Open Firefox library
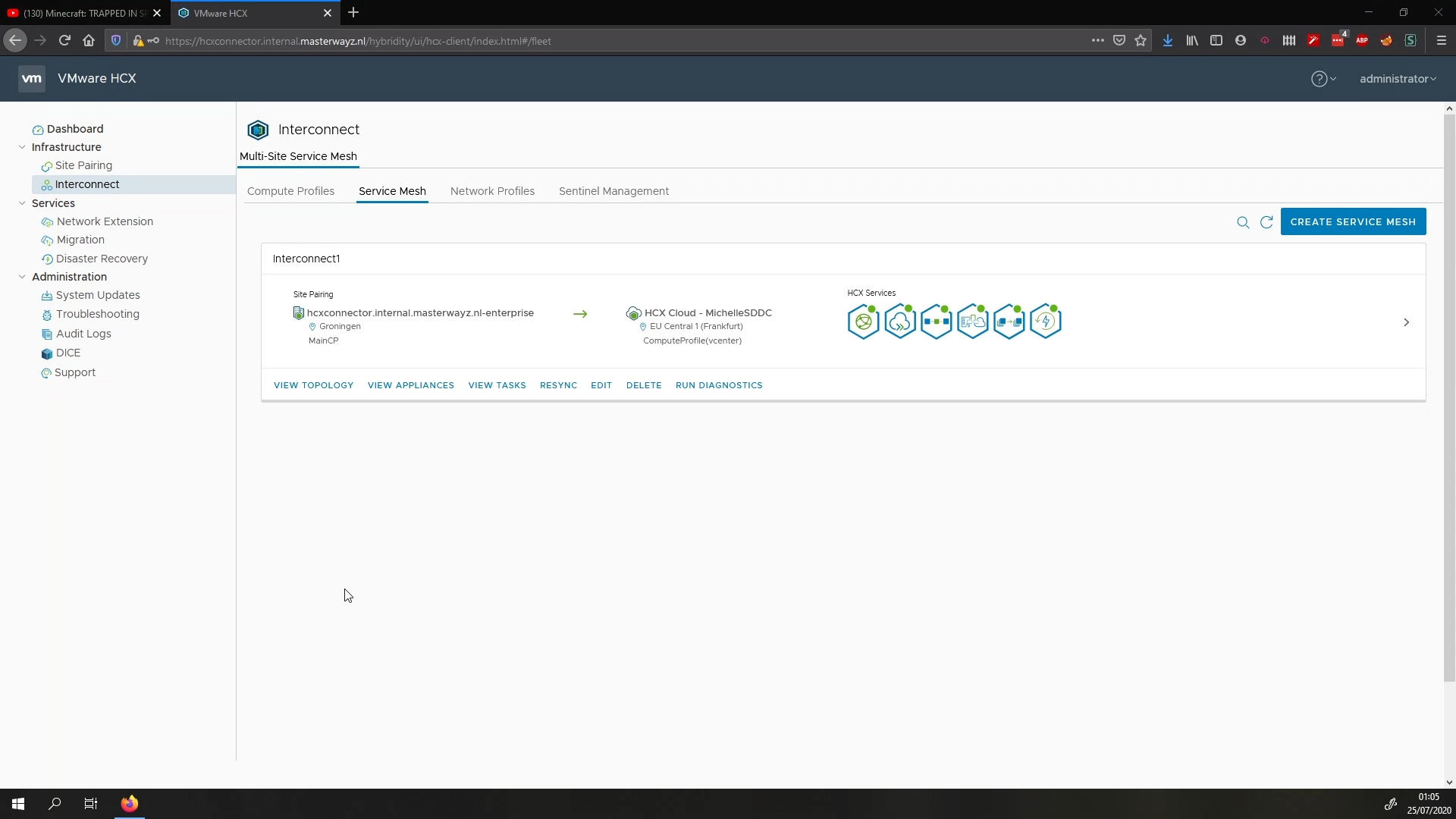 point(1192,41)
